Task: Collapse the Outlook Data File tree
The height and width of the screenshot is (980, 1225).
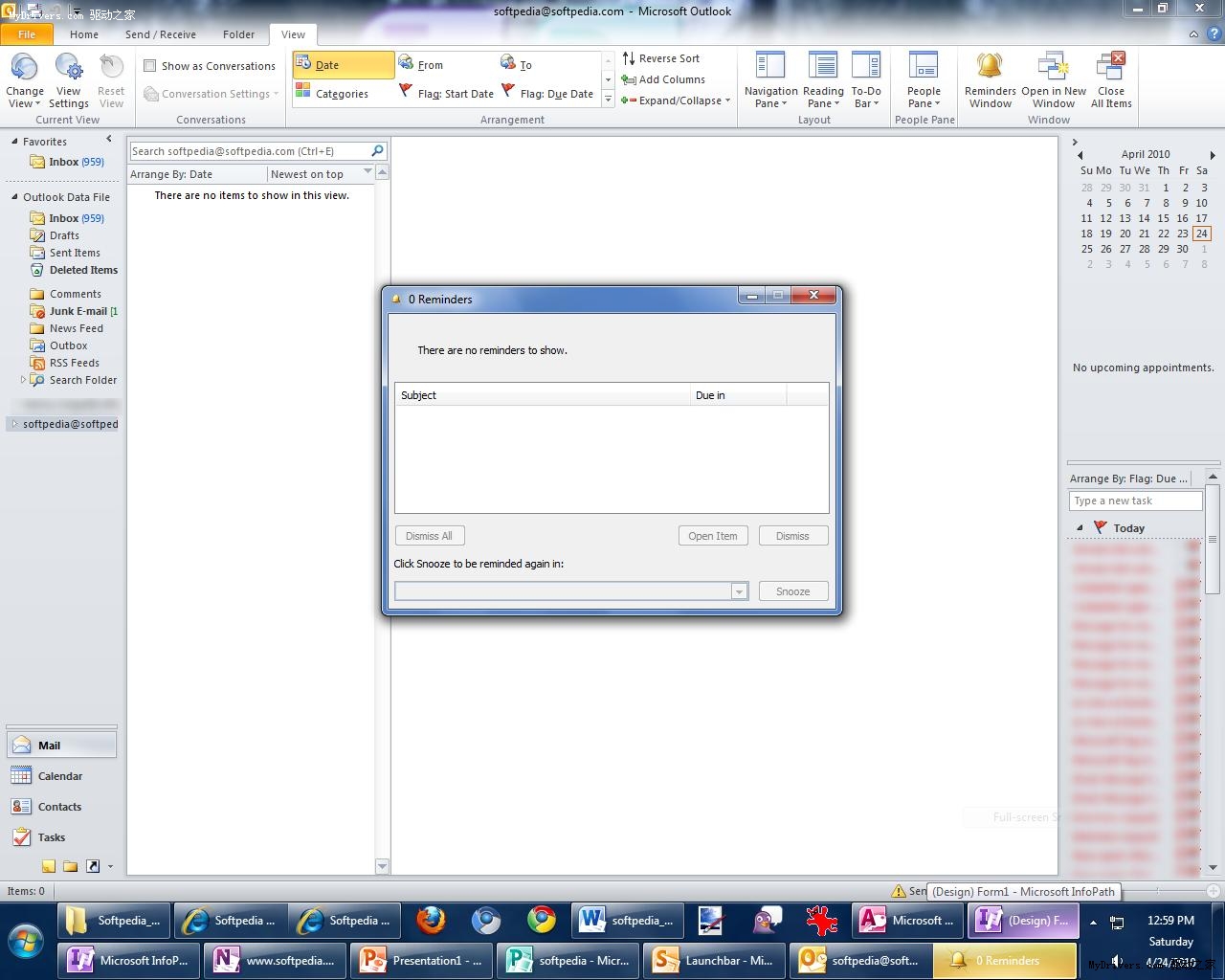Action: (x=14, y=197)
